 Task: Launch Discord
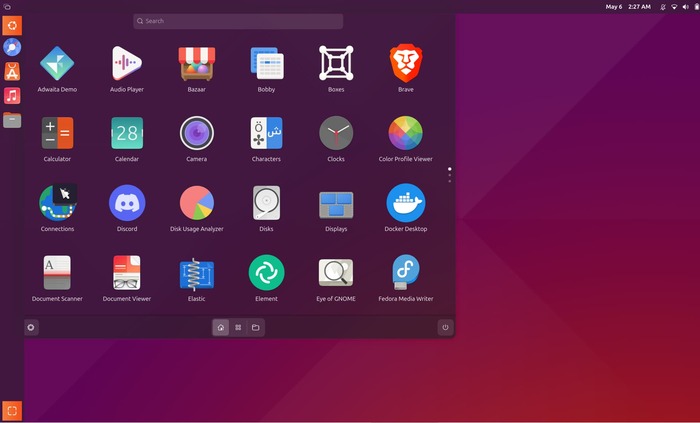point(127,203)
